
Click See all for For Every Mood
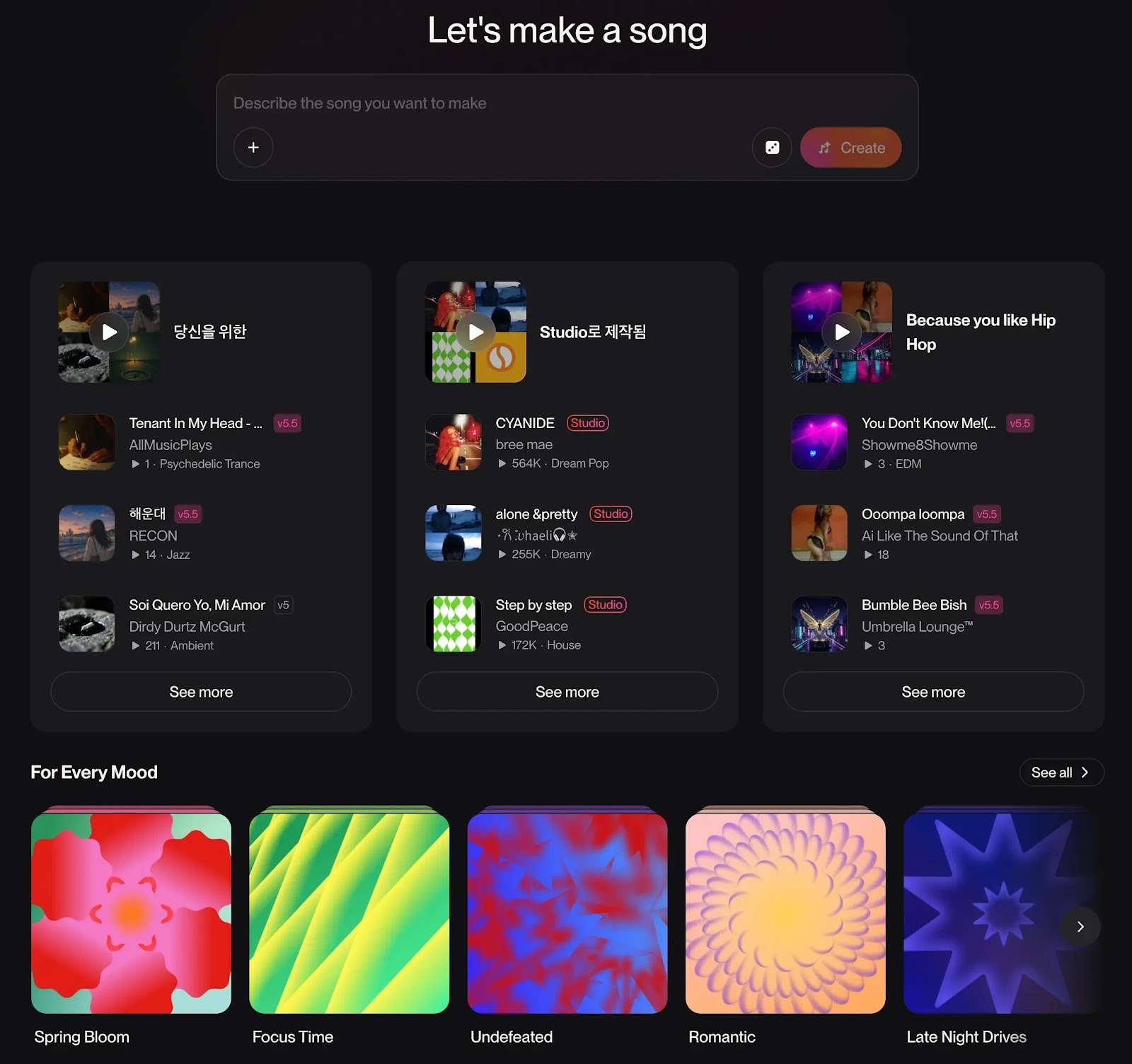pos(1061,773)
